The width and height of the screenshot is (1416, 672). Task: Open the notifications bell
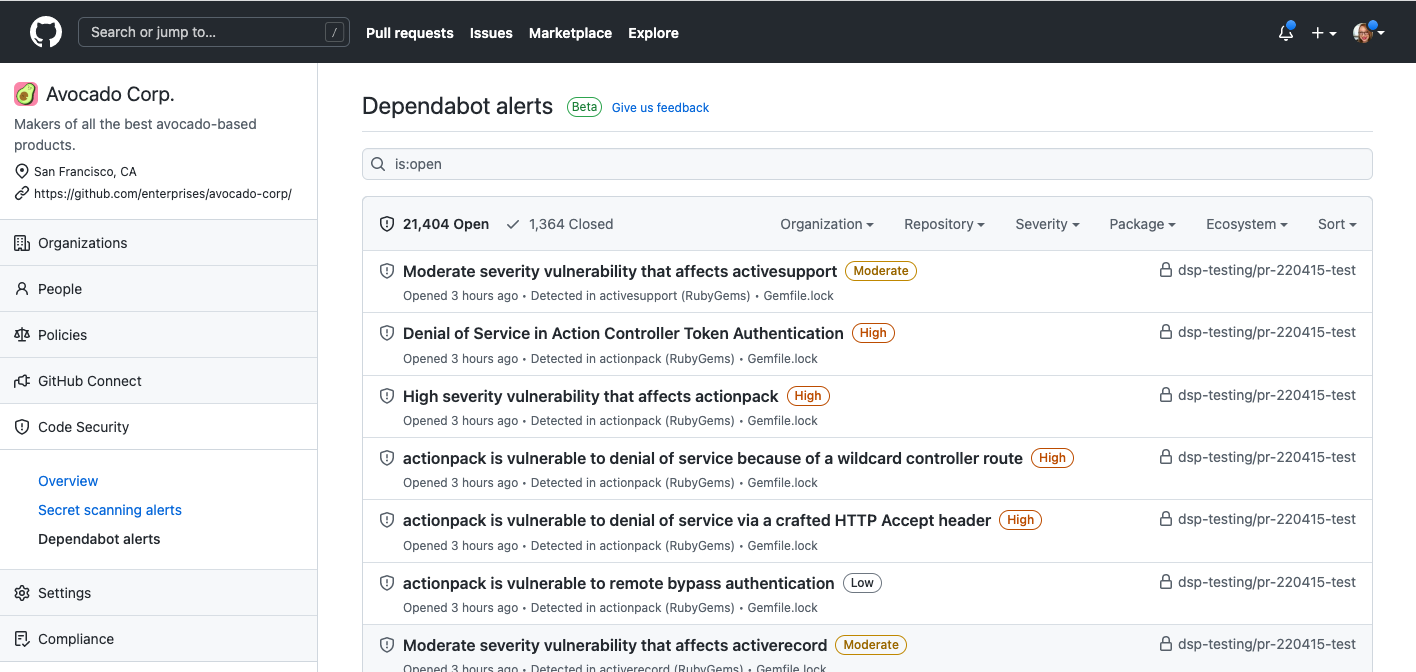pos(1286,32)
